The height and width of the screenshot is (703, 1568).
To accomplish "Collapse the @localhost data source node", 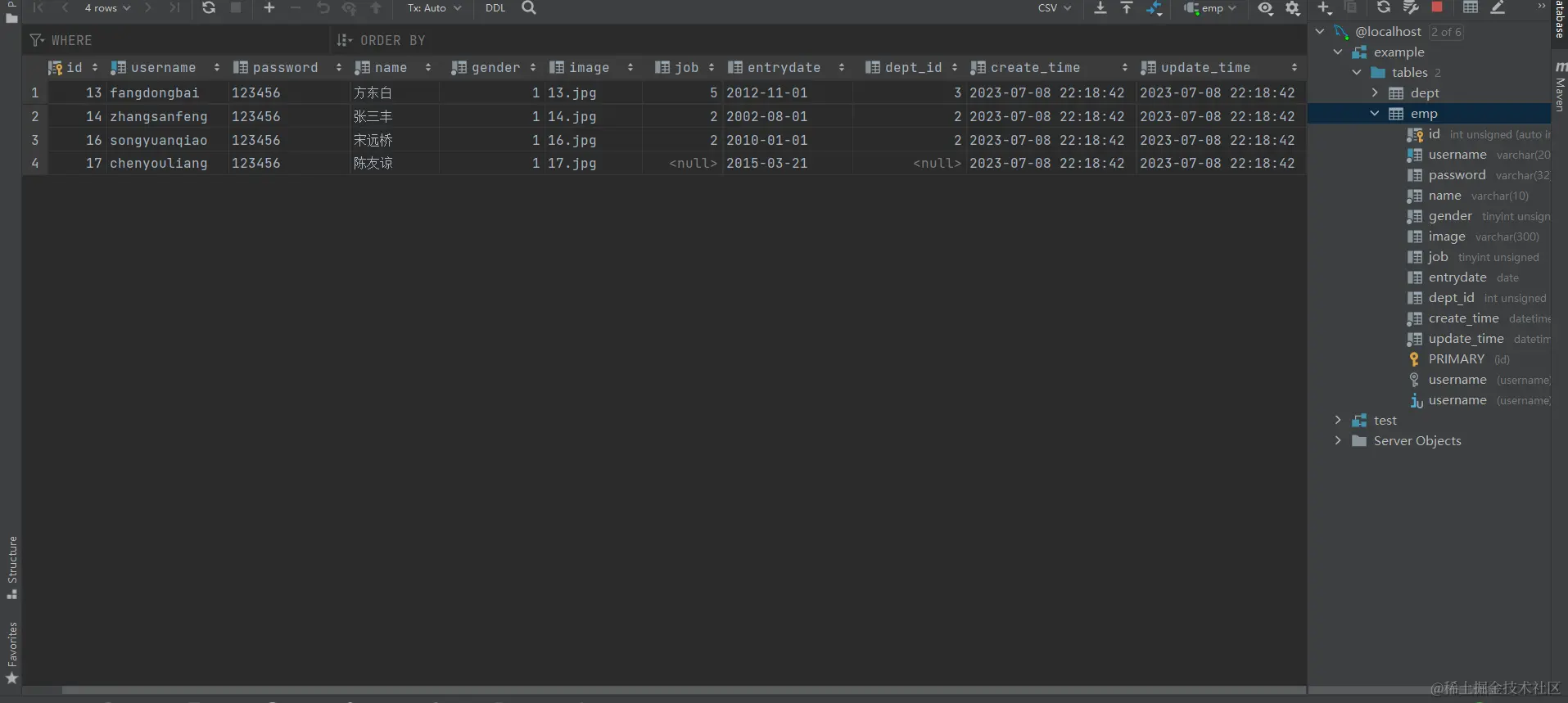I will click(1320, 31).
